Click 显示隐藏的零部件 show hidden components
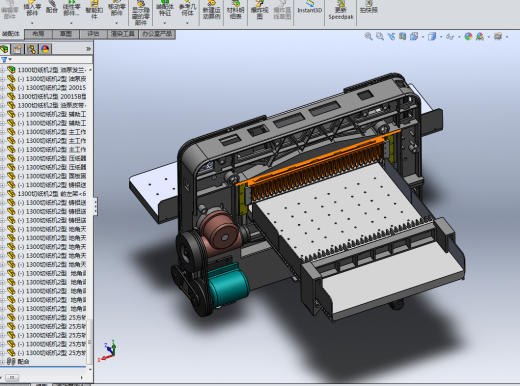 click(141, 13)
